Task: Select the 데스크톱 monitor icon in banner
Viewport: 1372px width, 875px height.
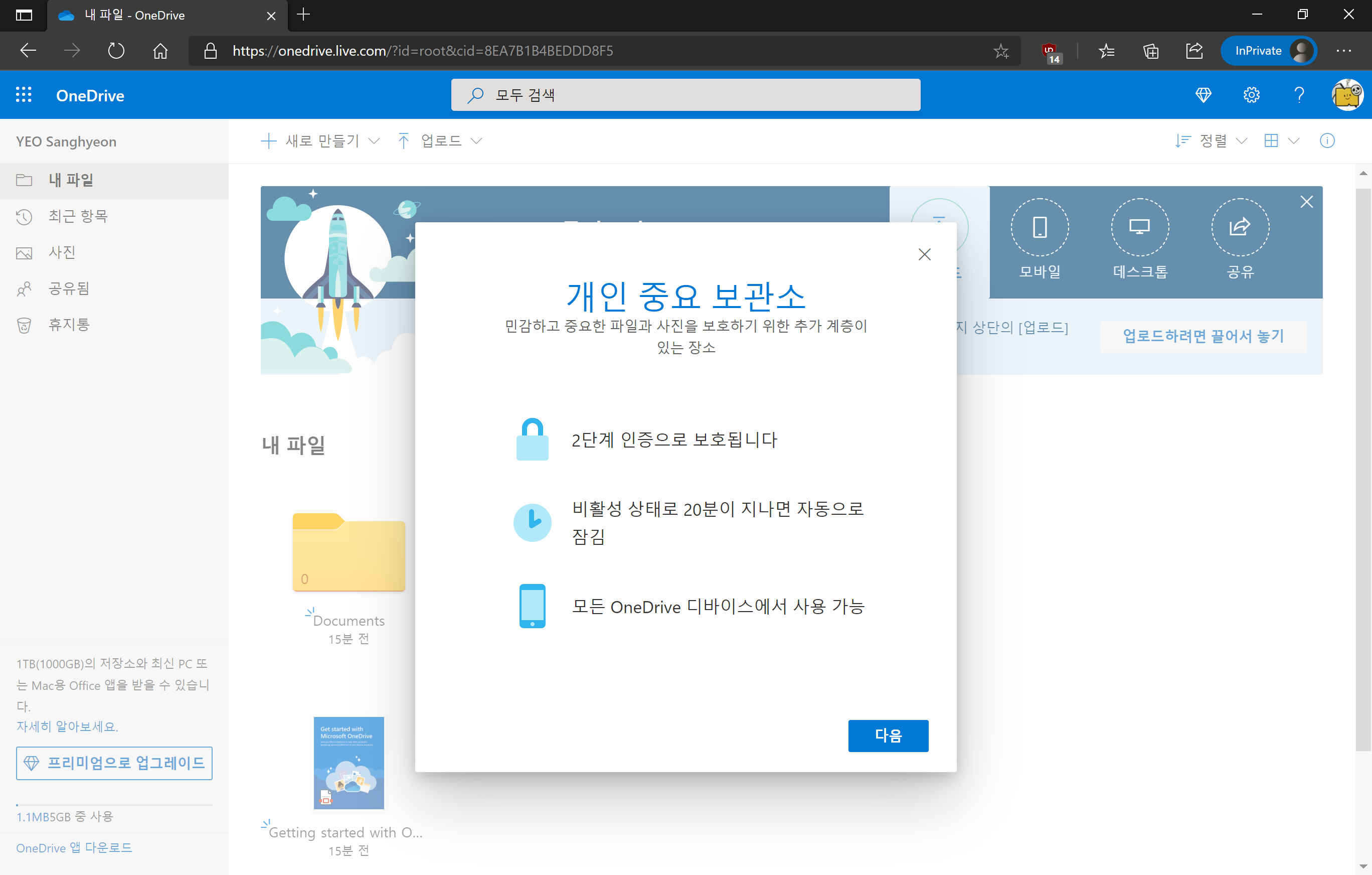Action: pos(1139,227)
